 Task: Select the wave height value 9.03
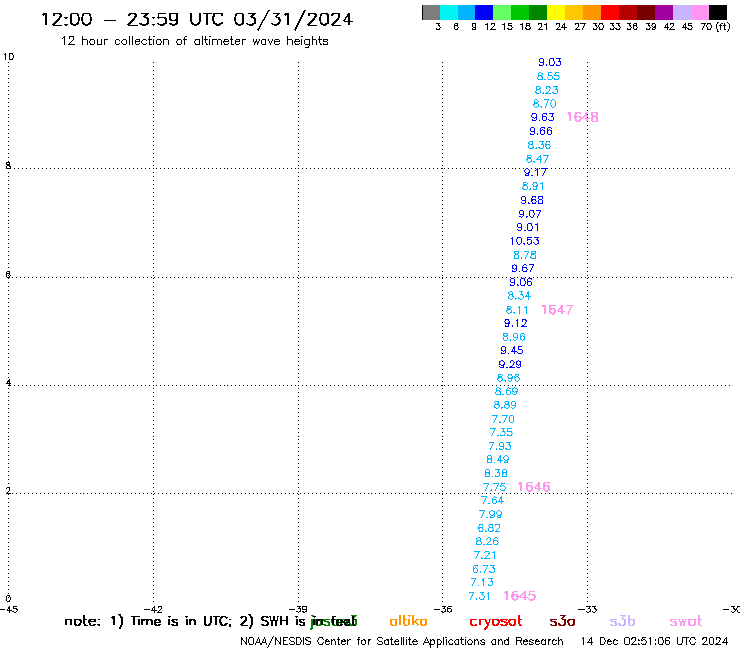(550, 62)
